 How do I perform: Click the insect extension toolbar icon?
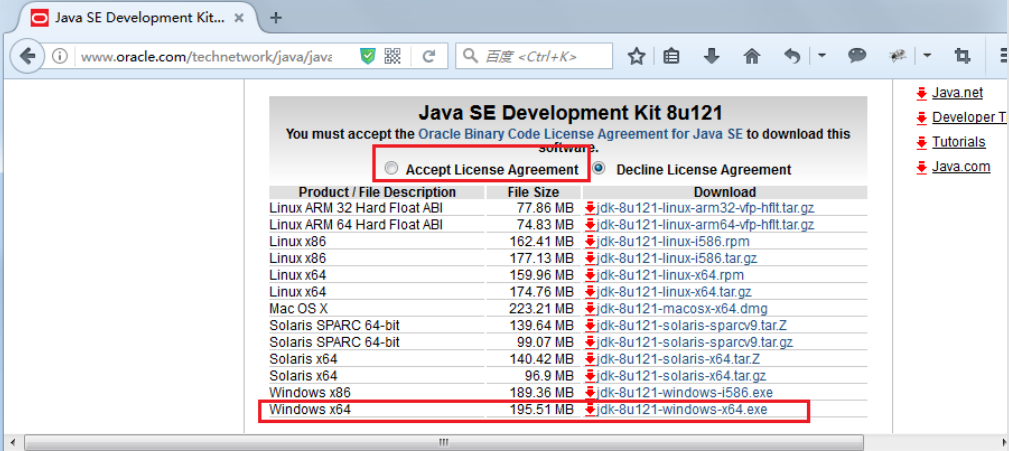coord(897,56)
